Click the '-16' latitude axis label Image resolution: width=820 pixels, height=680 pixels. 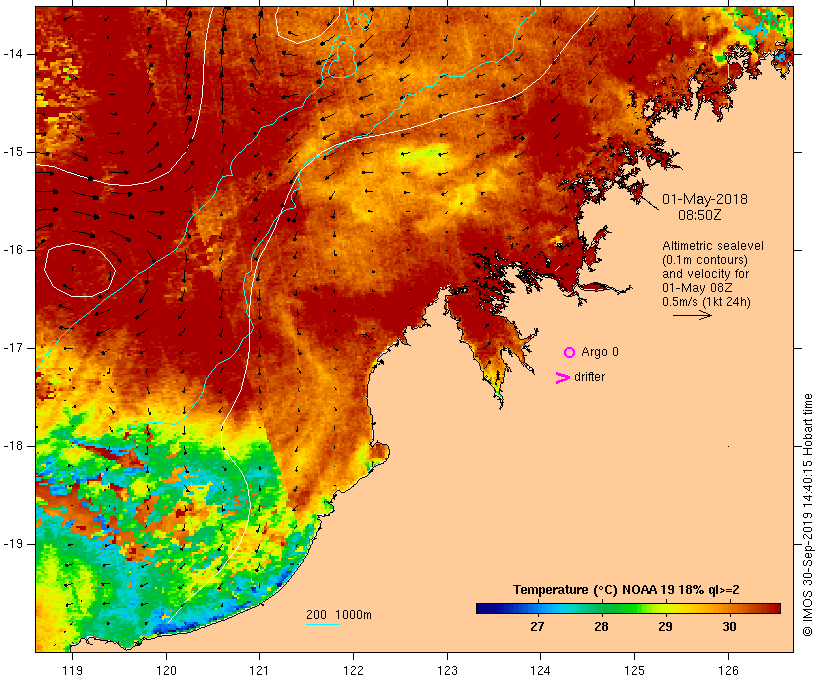[13, 250]
